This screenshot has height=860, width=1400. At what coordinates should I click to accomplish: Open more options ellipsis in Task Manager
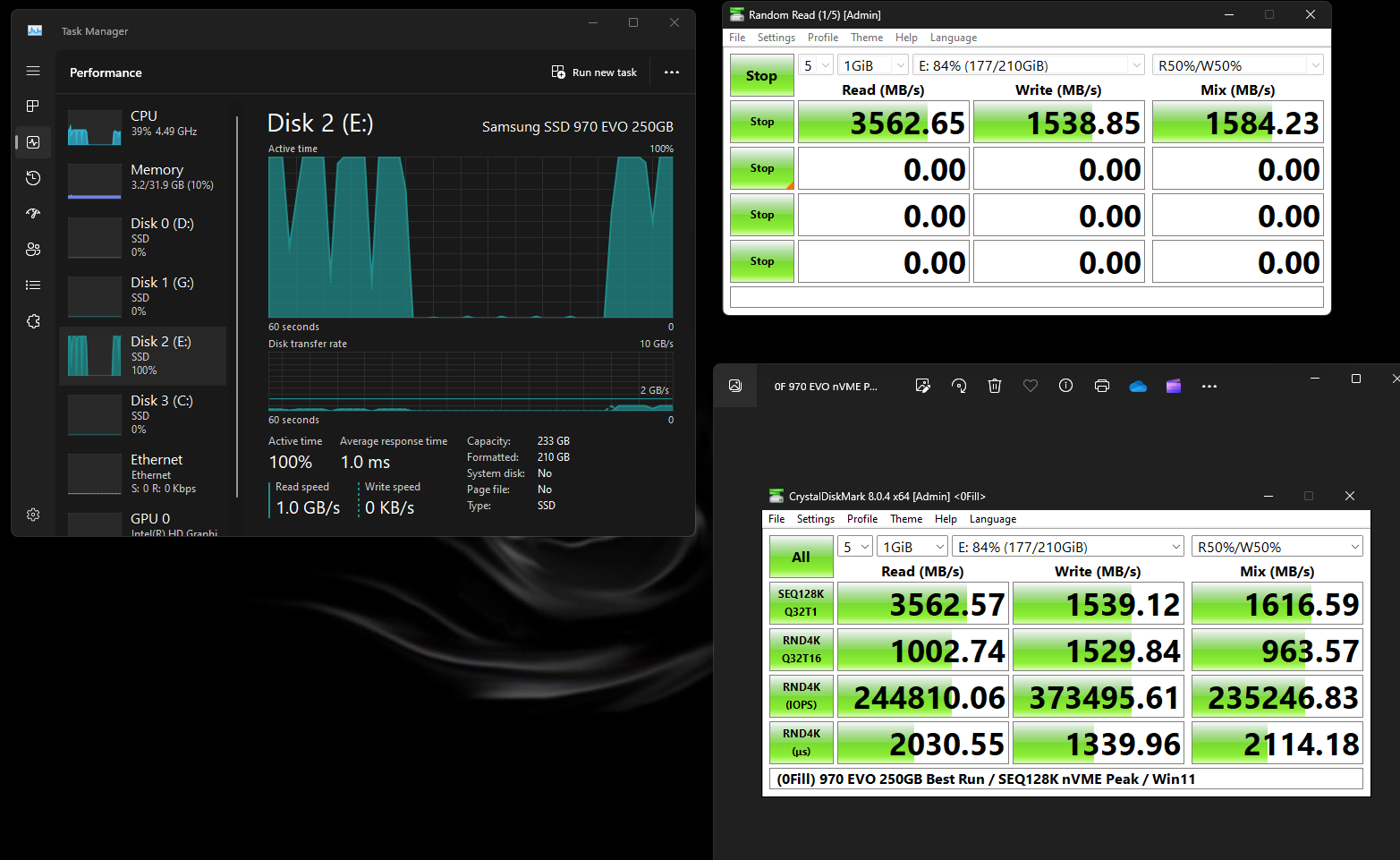(x=672, y=72)
